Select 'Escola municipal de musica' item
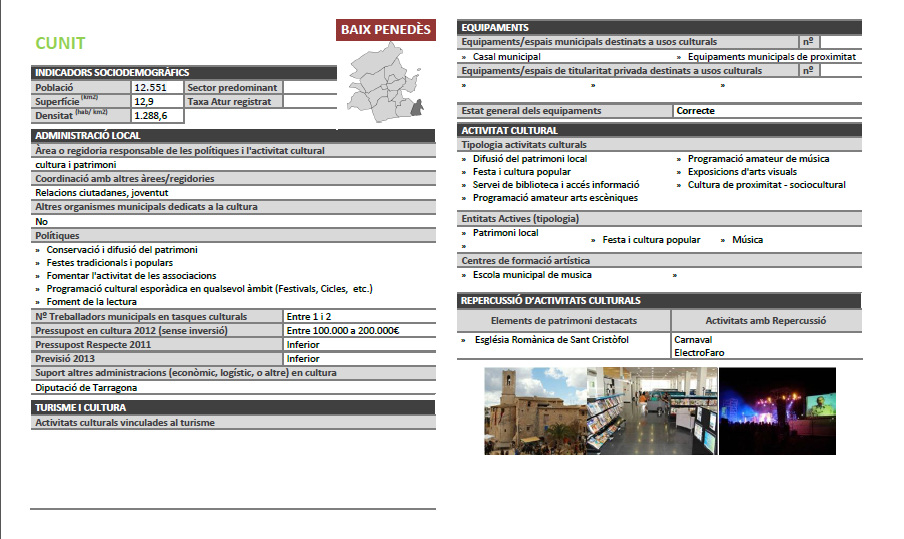This screenshot has height=539, width=904. tap(532, 275)
